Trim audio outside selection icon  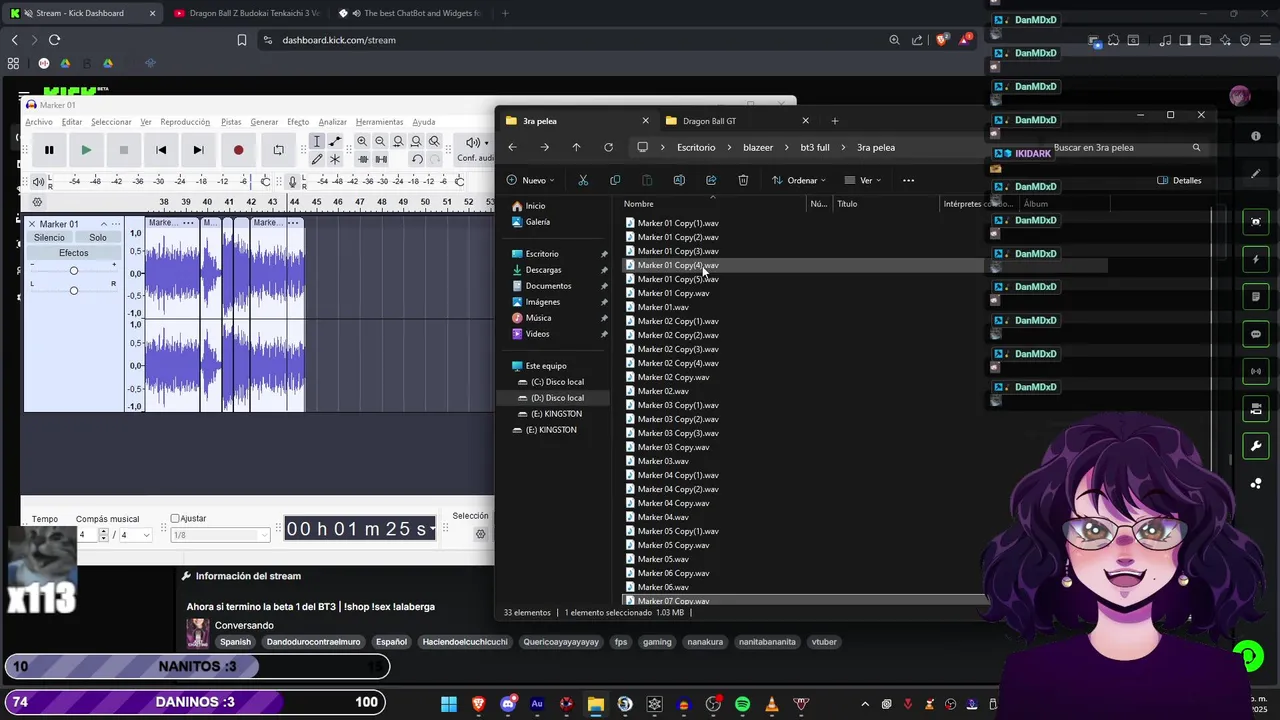(362, 159)
